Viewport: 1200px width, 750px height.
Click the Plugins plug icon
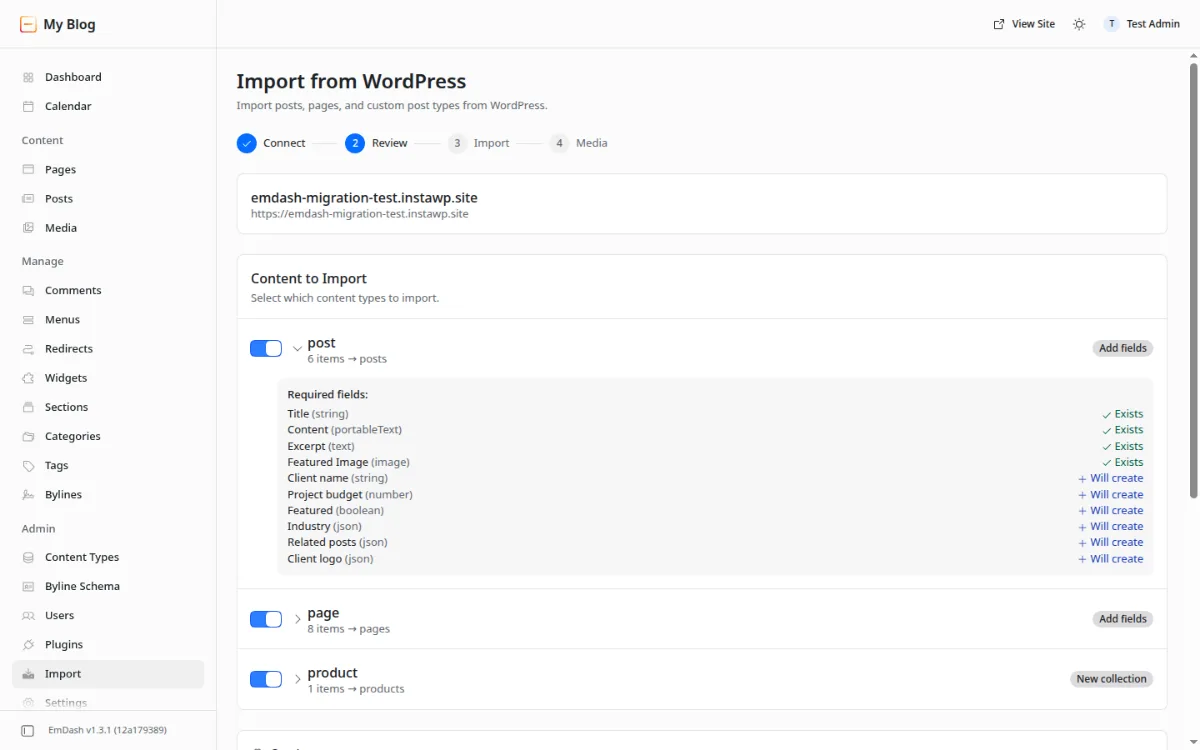click(x=28, y=645)
